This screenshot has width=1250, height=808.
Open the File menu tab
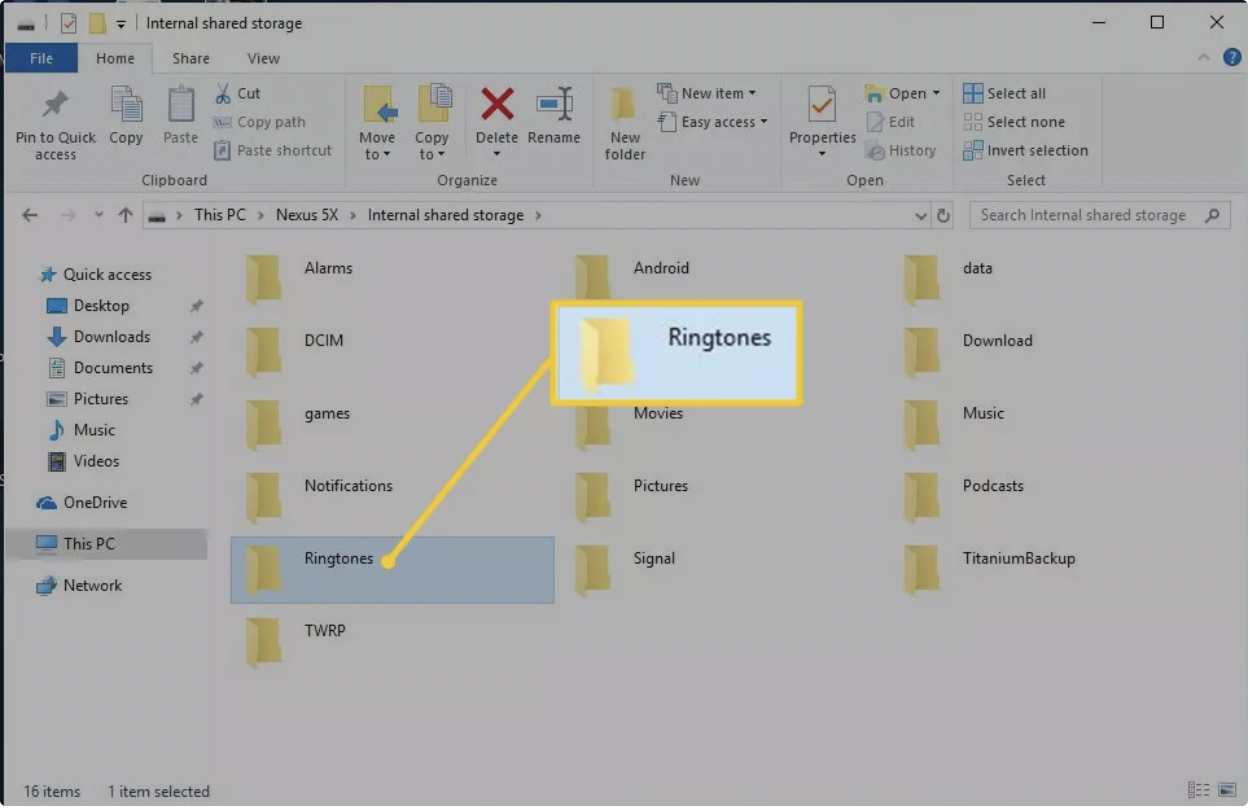point(41,58)
